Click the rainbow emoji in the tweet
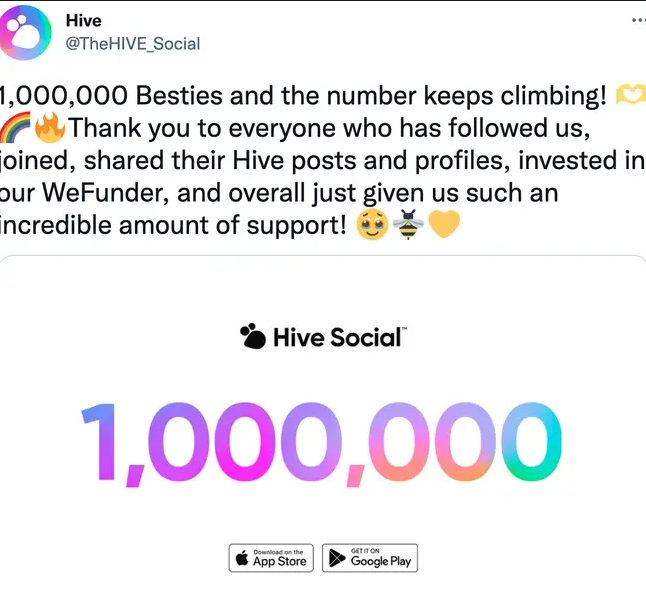Screen dimensions: 646x601 point(15,127)
